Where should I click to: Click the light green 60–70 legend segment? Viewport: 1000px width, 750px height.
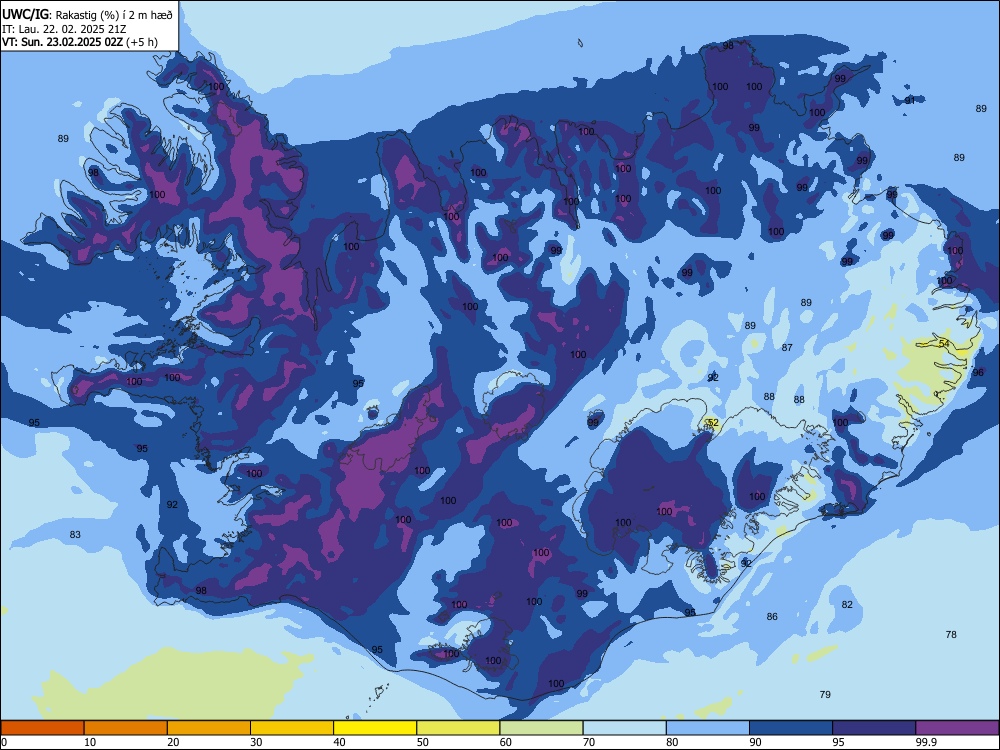541,728
